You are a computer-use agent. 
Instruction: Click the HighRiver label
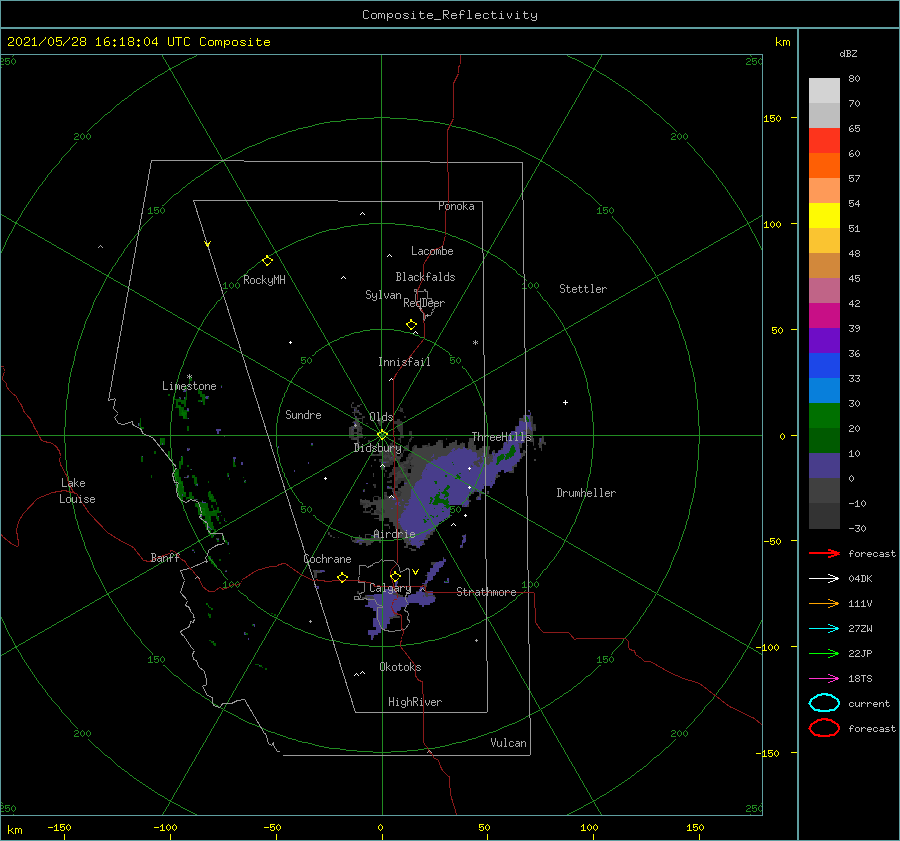coord(415,702)
